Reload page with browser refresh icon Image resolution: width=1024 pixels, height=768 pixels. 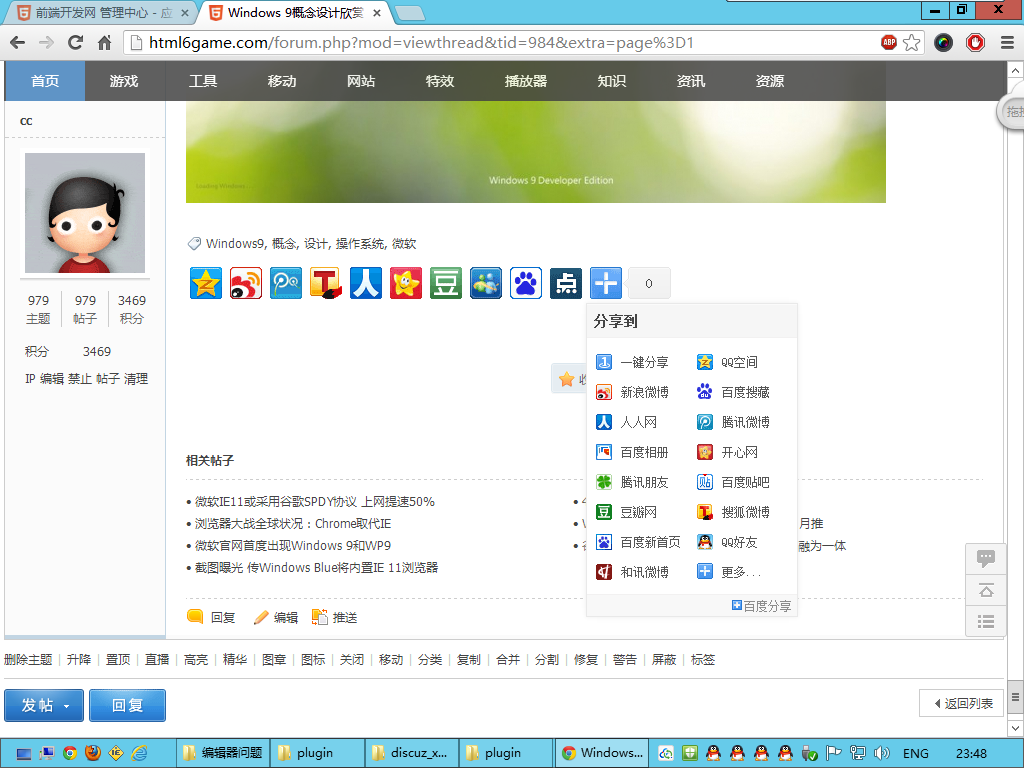[75, 42]
